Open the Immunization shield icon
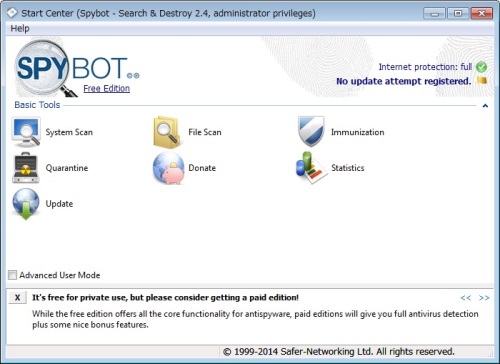The width and height of the screenshot is (500, 364). [x=311, y=131]
